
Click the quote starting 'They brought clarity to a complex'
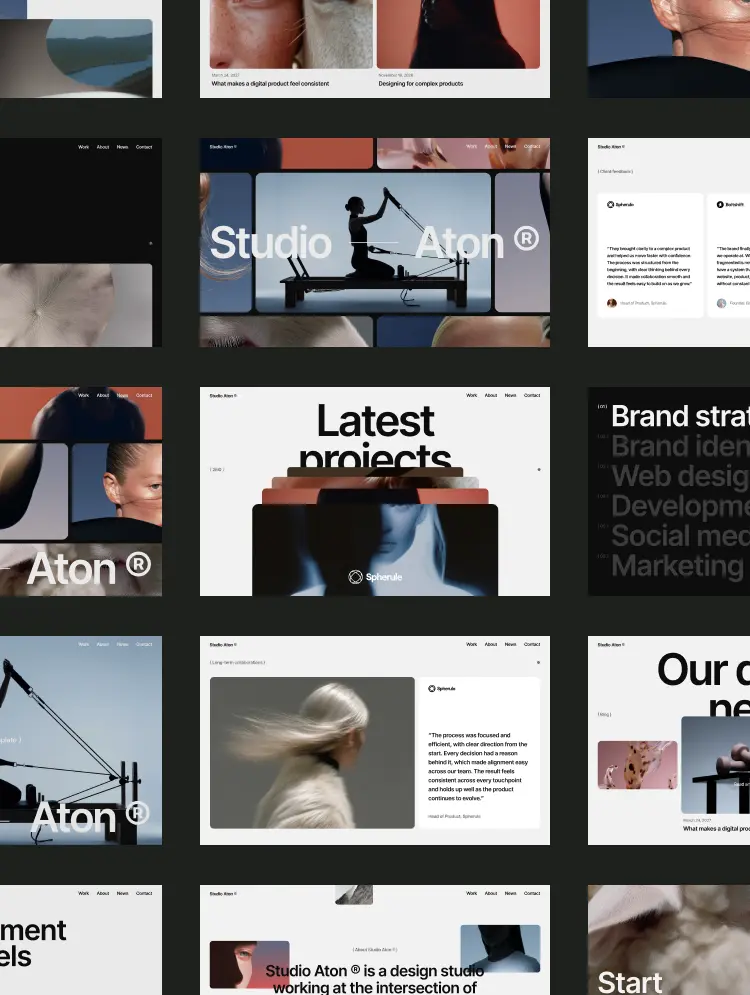tap(648, 266)
